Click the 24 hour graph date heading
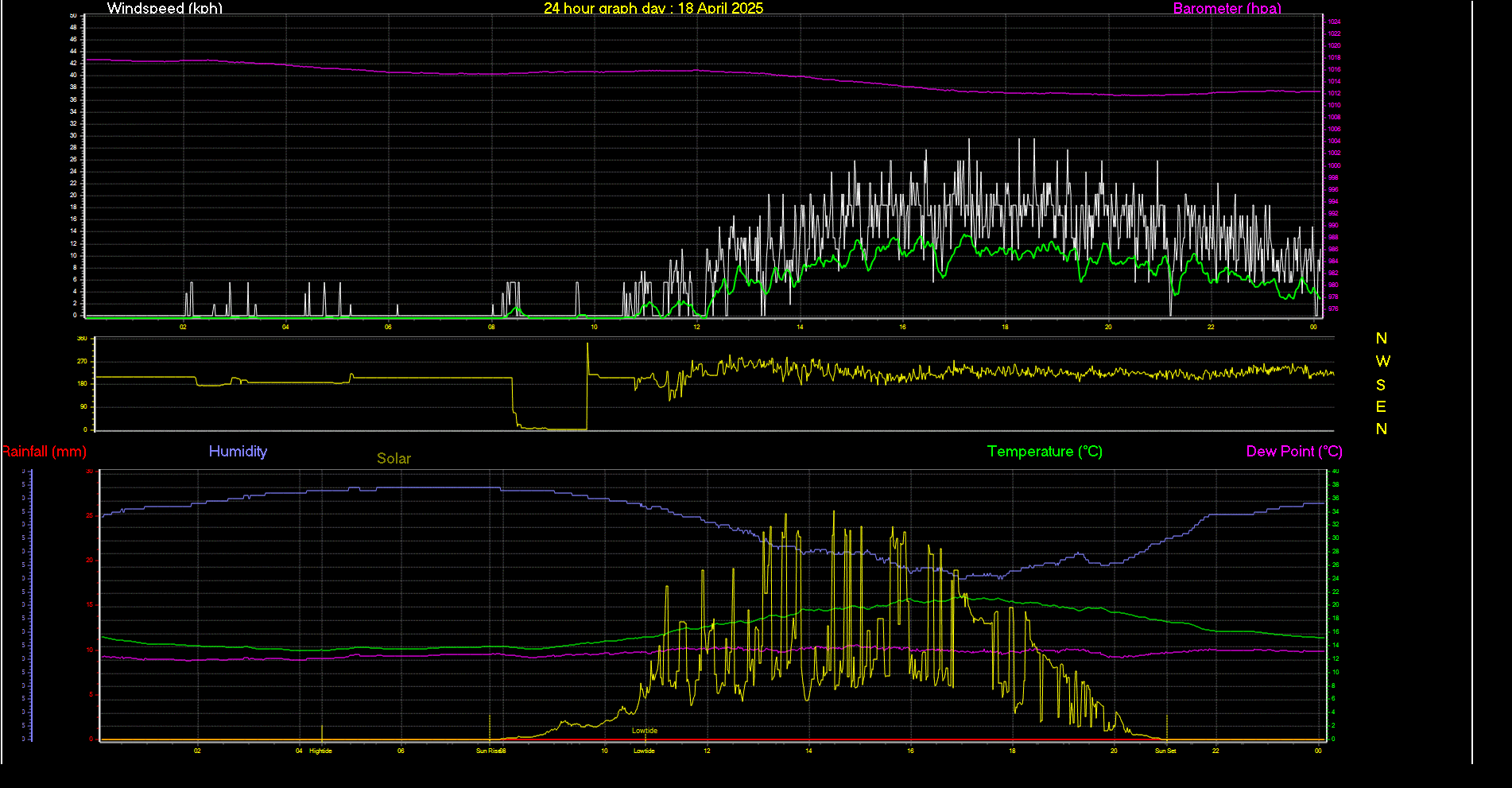Screen dimensions: 1512x788 click(x=653, y=9)
